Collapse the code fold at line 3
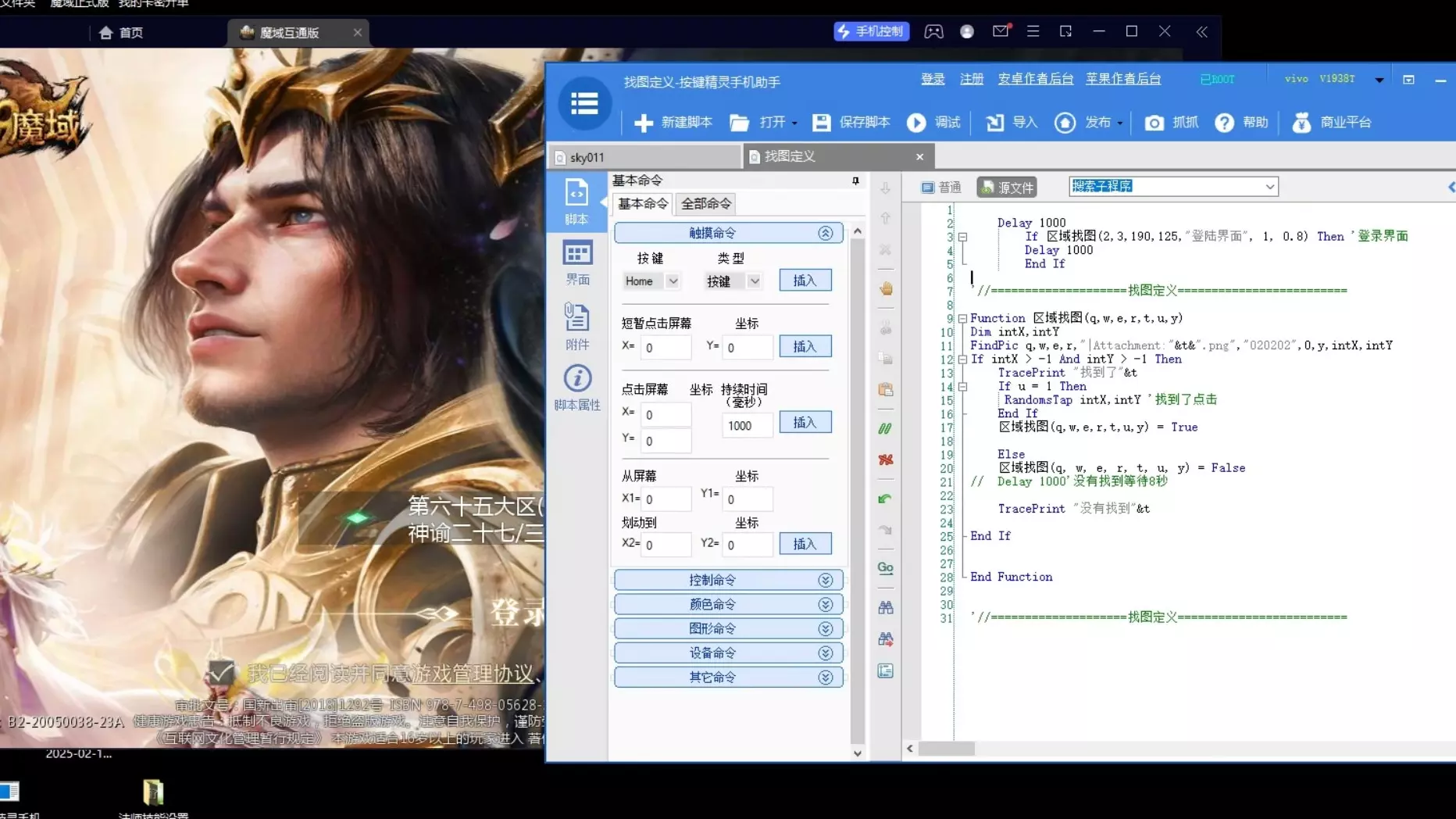The width and height of the screenshot is (1456, 819). (962, 237)
